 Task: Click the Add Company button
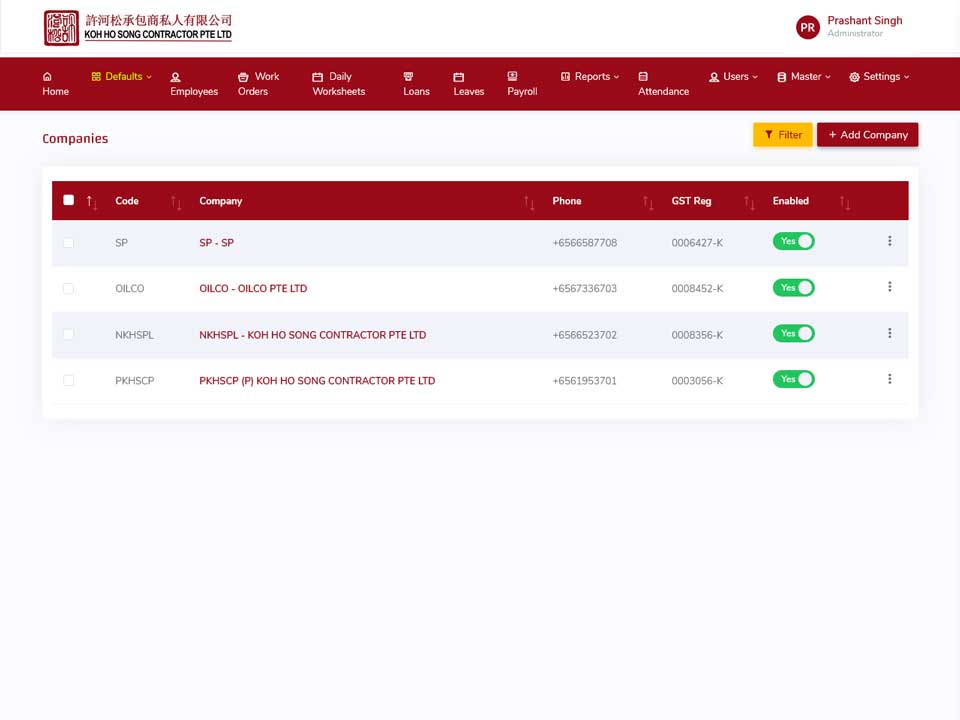pos(868,135)
